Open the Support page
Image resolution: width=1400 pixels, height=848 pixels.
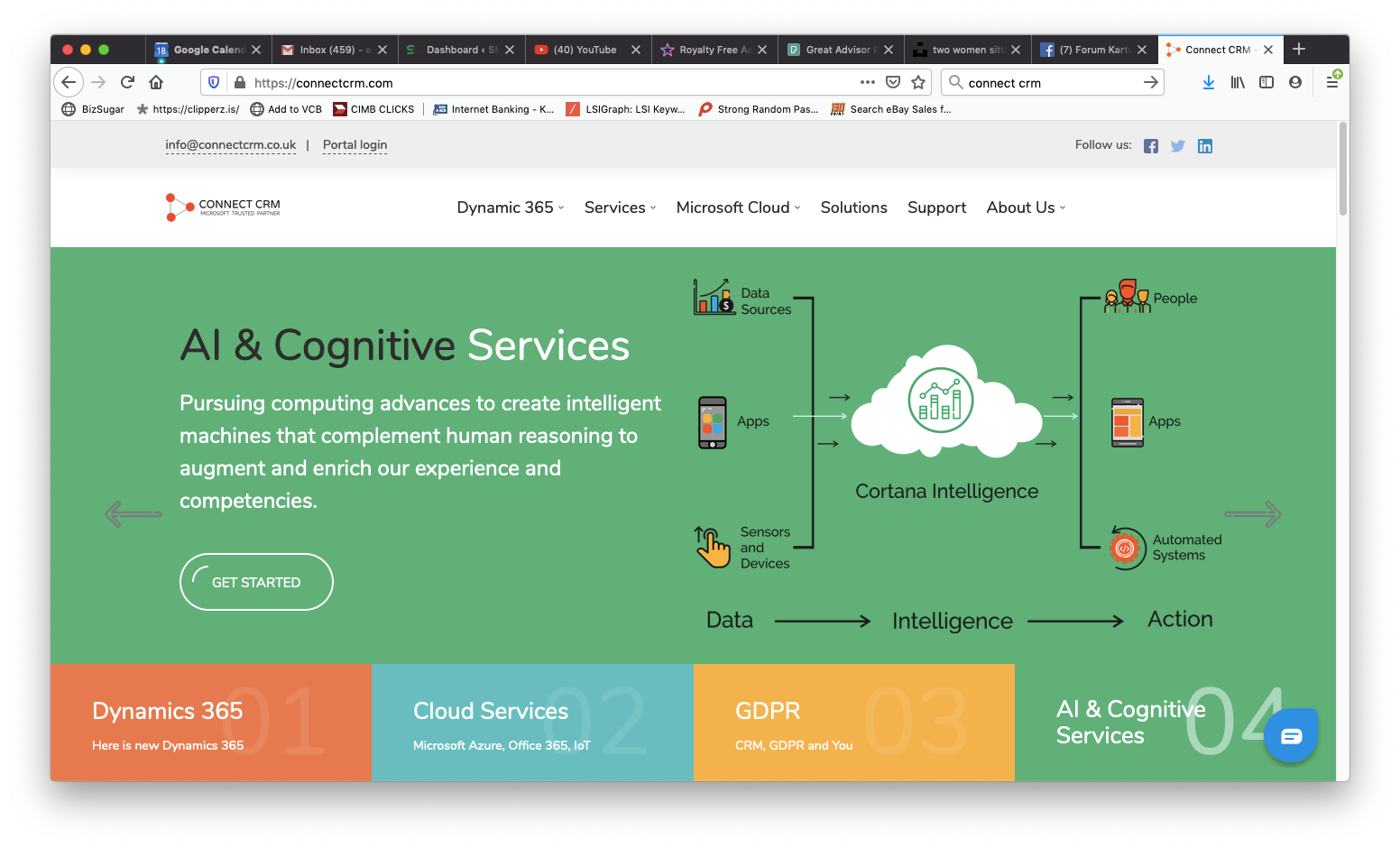pos(937,207)
